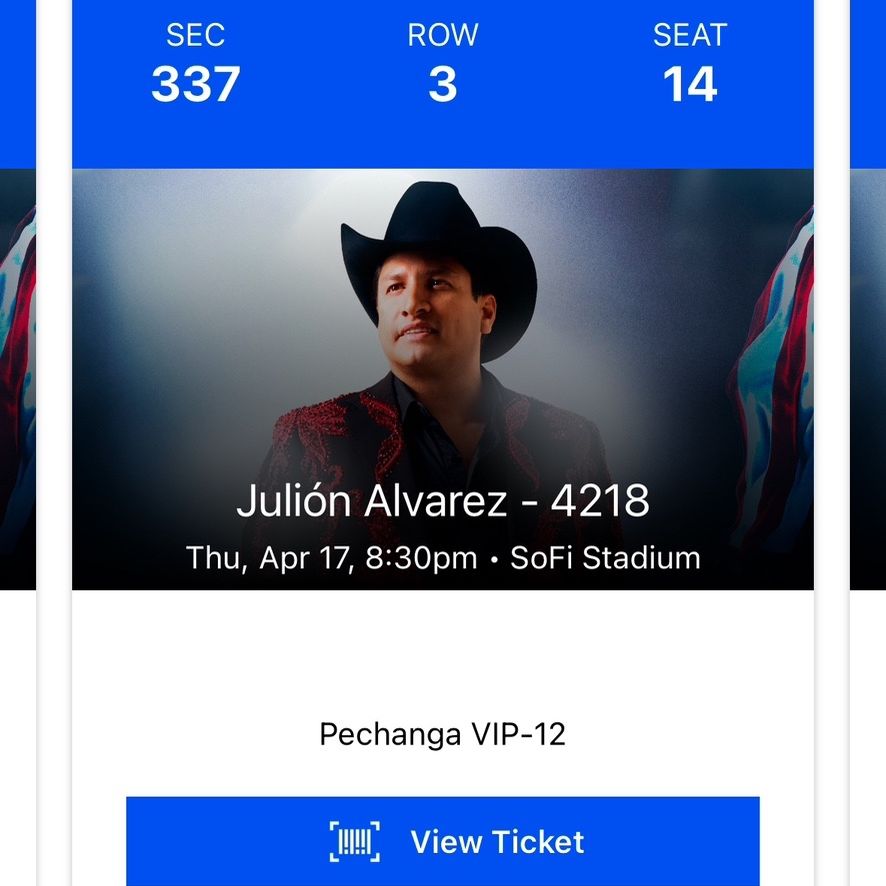Viewport: 886px width, 886px height.
Task: Click the View Ticket button
Action: tap(442, 841)
